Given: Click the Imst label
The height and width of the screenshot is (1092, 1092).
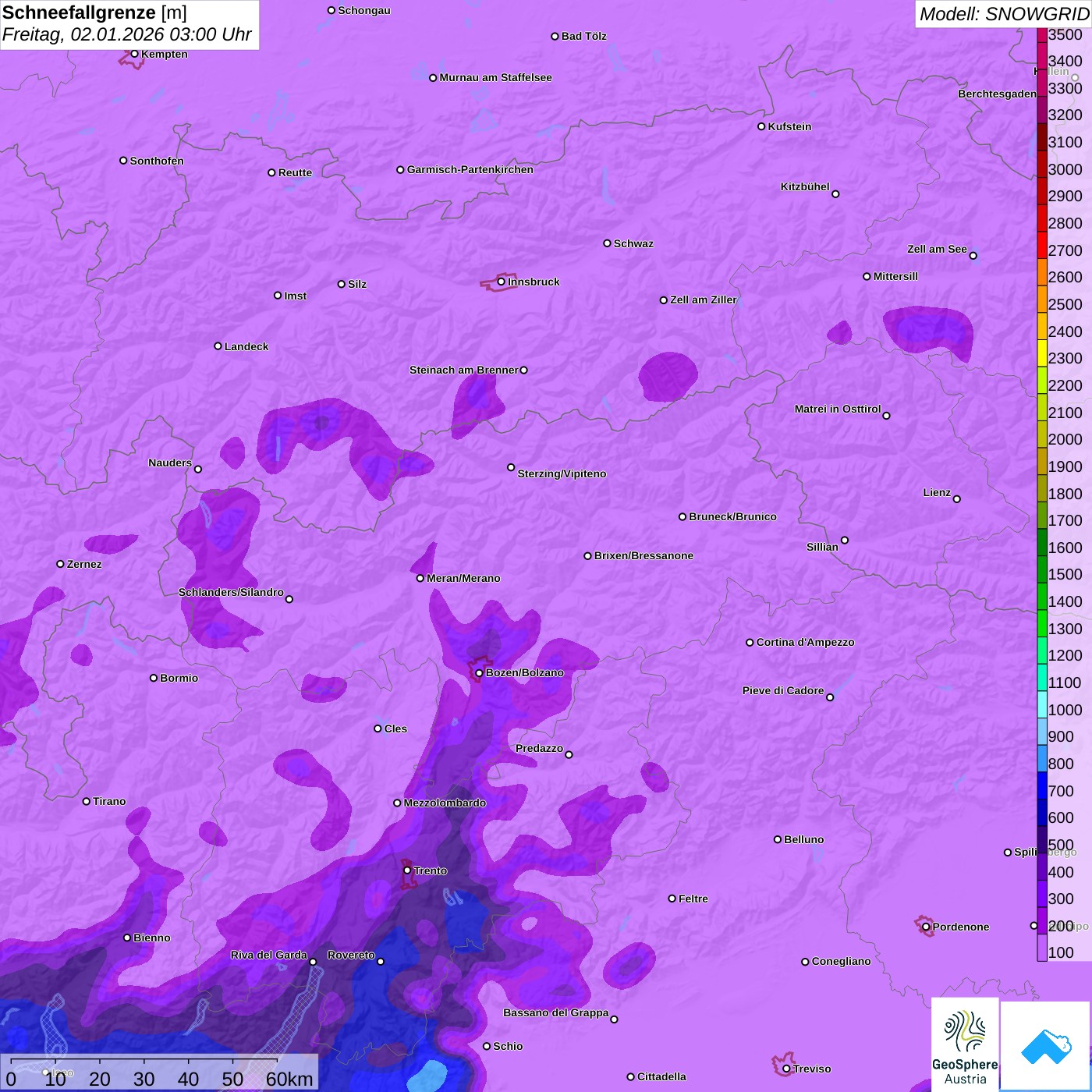Looking at the screenshot, I should 295,296.
